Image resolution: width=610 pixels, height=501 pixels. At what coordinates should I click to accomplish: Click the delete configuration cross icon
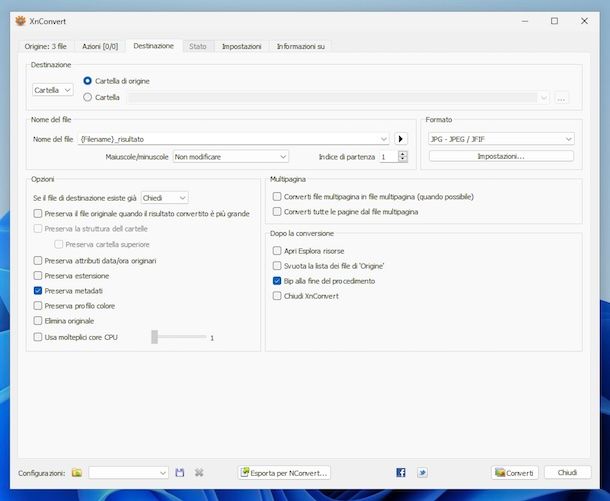click(199, 473)
